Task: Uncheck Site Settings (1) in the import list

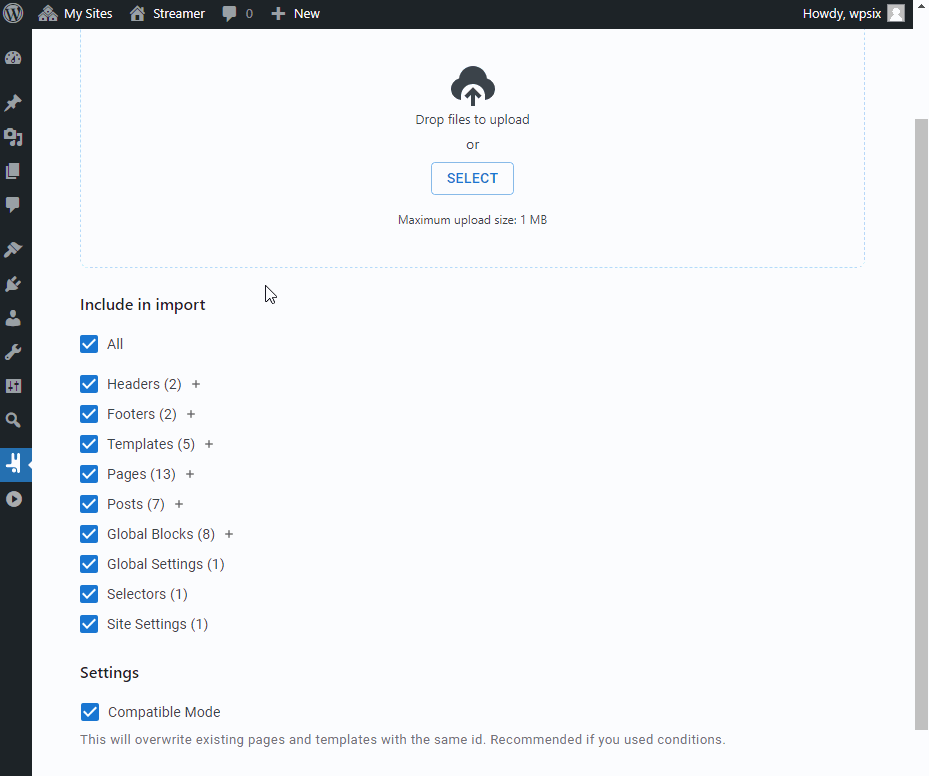Action: (x=89, y=623)
